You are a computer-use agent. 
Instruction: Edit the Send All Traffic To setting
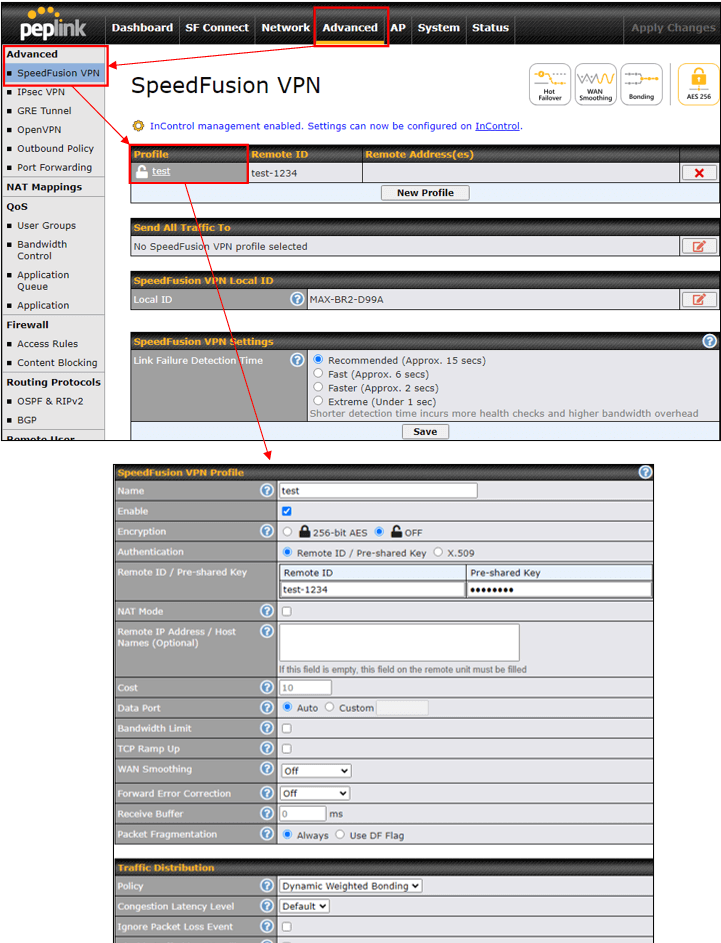pos(699,246)
